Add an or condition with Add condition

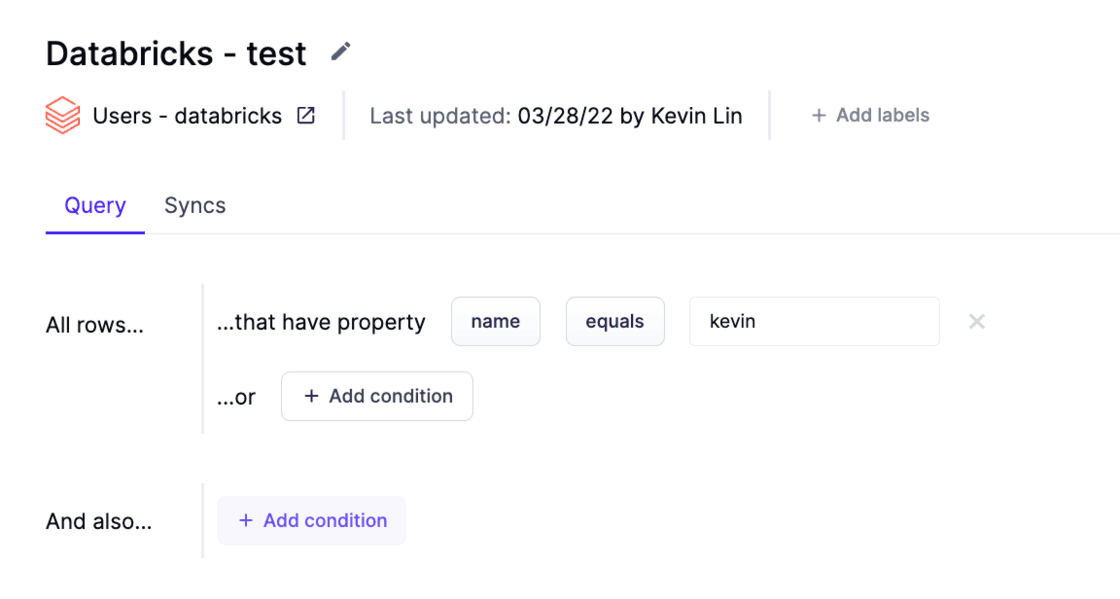click(377, 397)
